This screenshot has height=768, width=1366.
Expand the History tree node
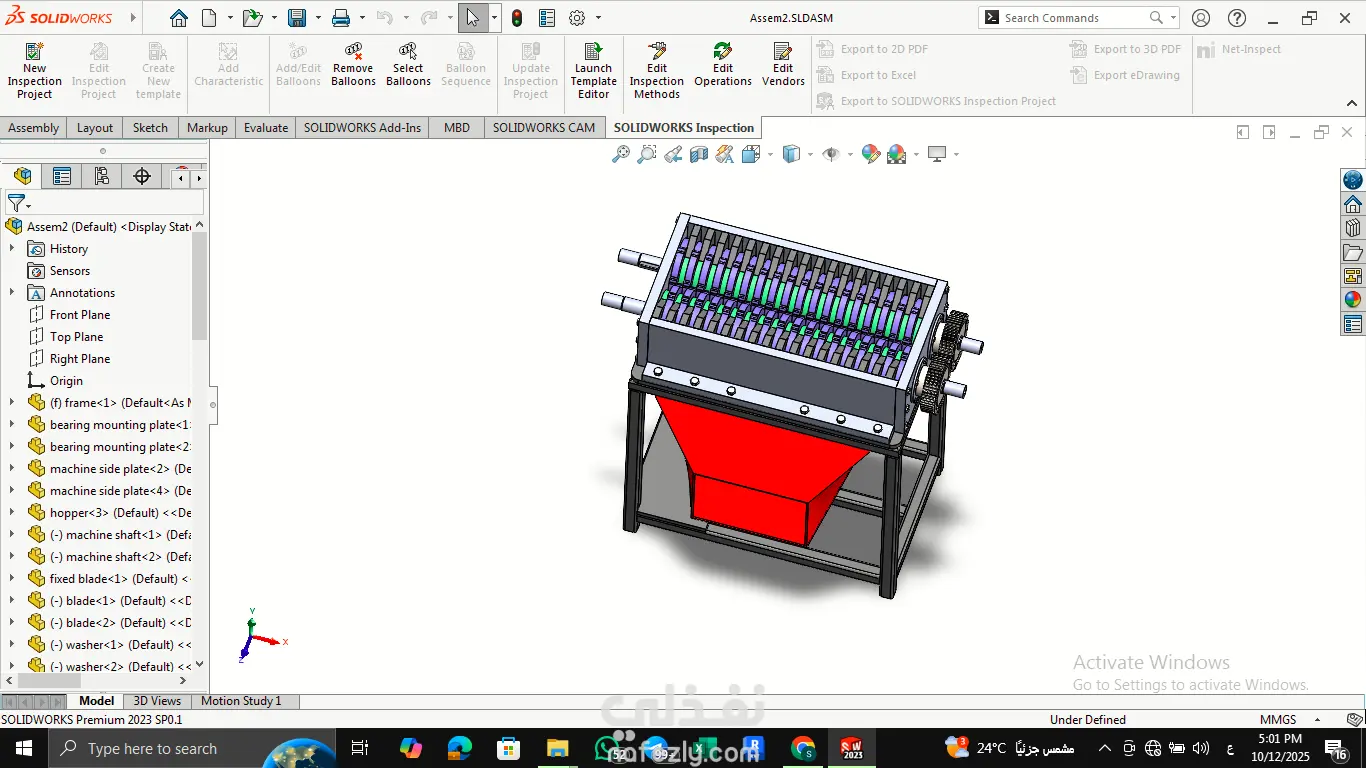click(12, 249)
